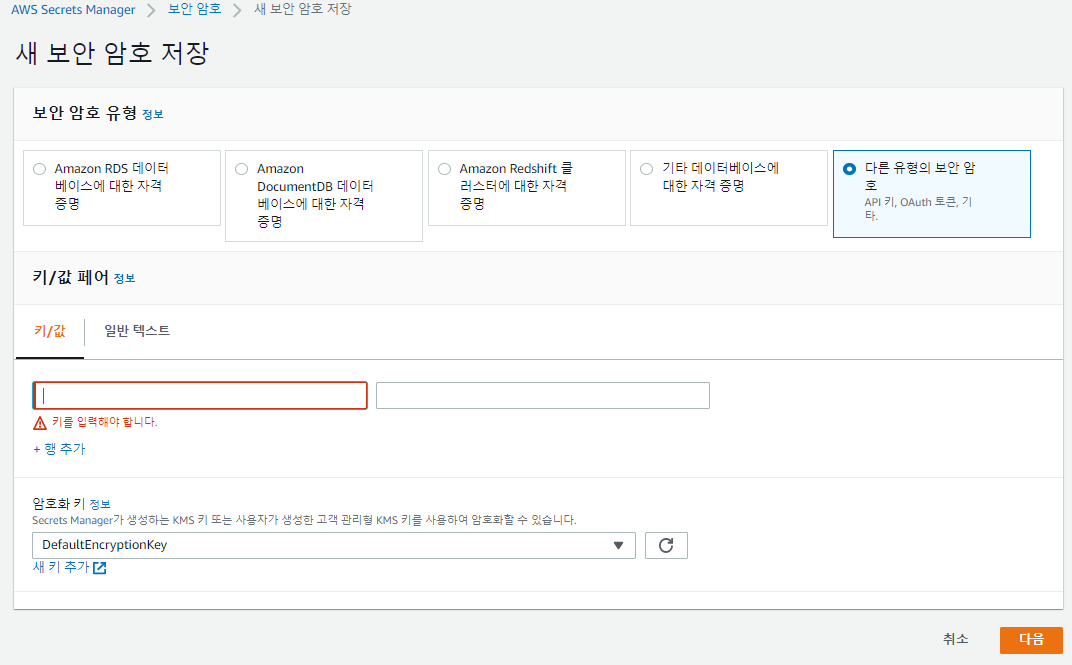Viewport: 1072px width, 665px height.
Task: Click the orange 다음 button
Action: pyautogui.click(x=1031, y=640)
